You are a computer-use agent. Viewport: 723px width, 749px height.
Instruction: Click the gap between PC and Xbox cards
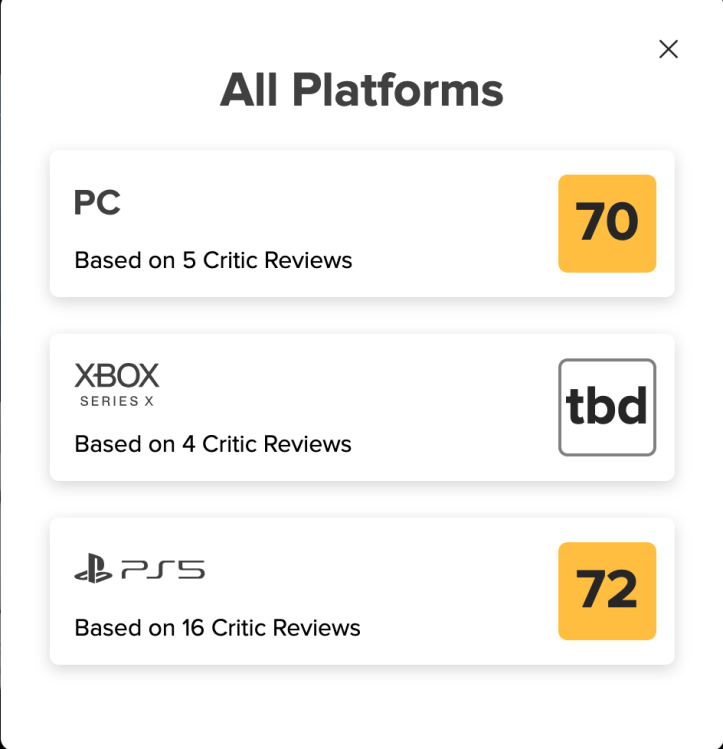[361, 316]
